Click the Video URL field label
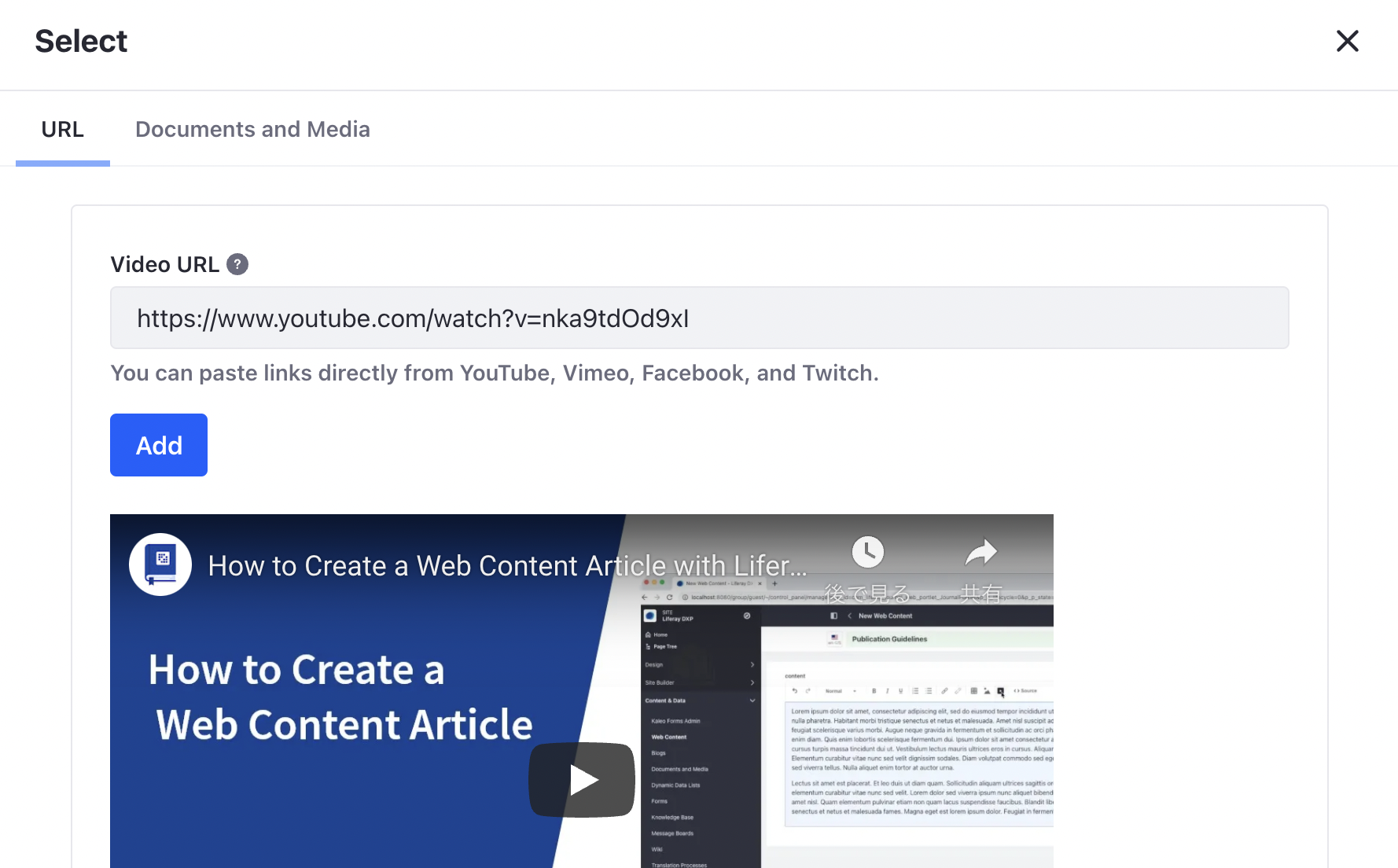This screenshot has width=1398, height=868. [165, 265]
